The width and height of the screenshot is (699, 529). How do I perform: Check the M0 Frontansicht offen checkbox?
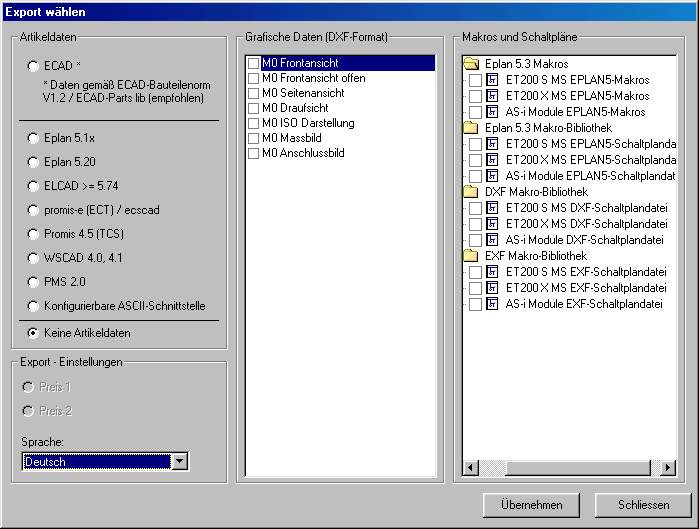coord(253,78)
